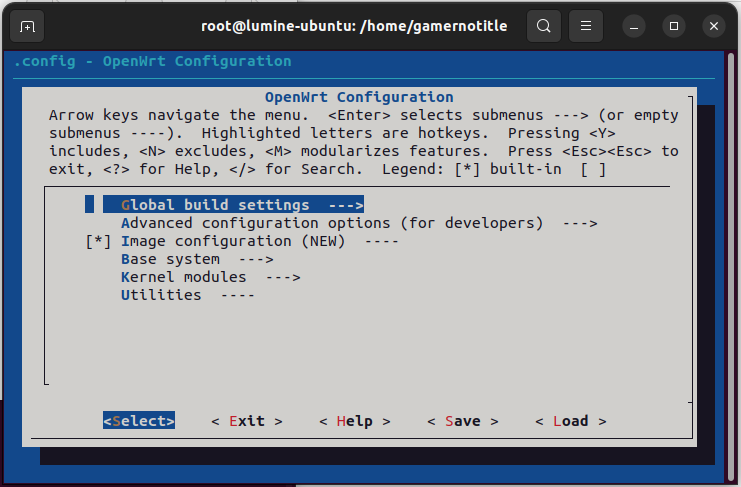This screenshot has height=487, width=741.
Task: Highlight the Global build settings entry
Action: click(215, 205)
